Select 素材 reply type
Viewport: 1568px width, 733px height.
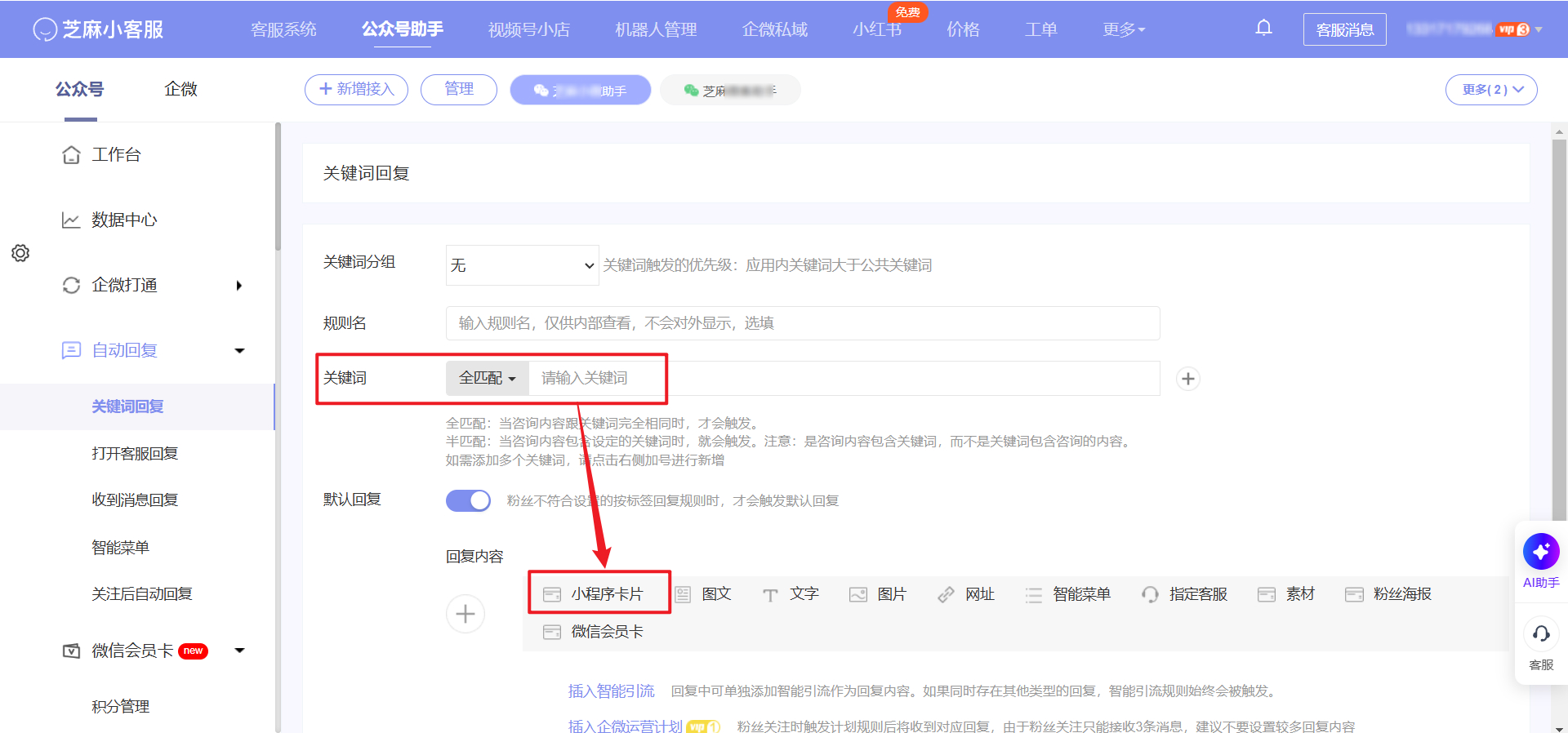click(x=1286, y=594)
